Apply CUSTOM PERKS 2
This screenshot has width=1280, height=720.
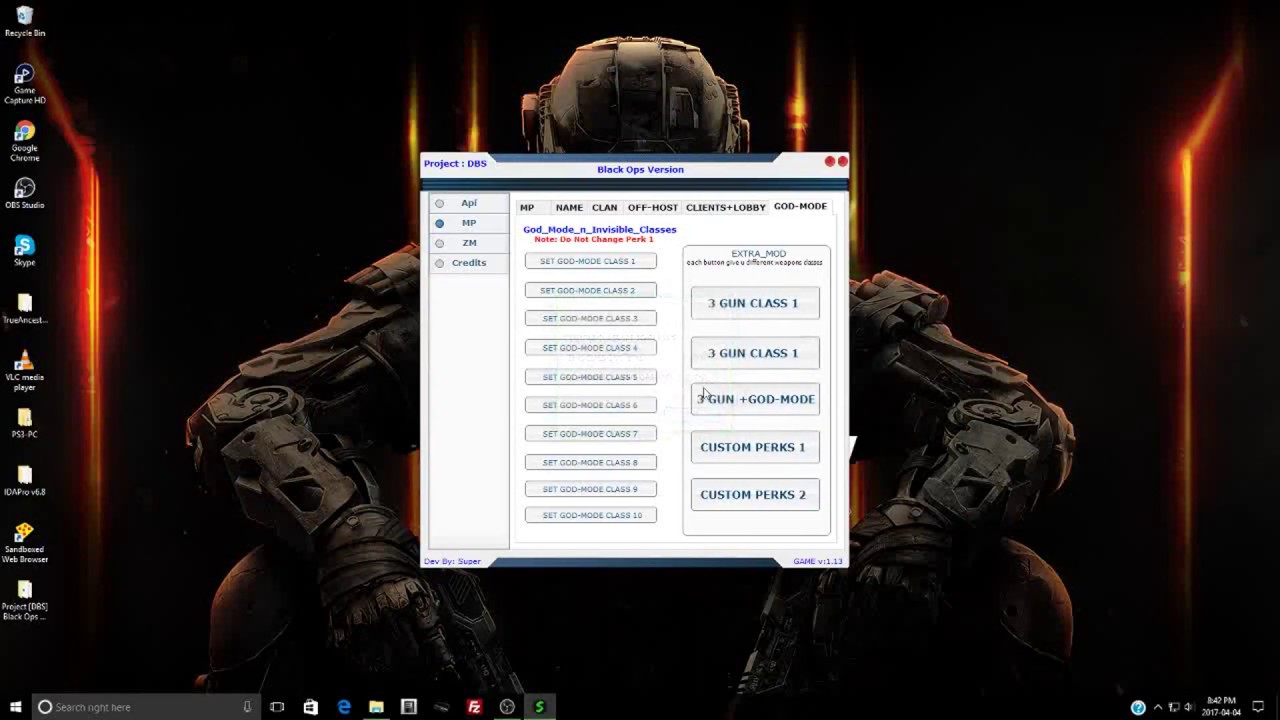(755, 494)
